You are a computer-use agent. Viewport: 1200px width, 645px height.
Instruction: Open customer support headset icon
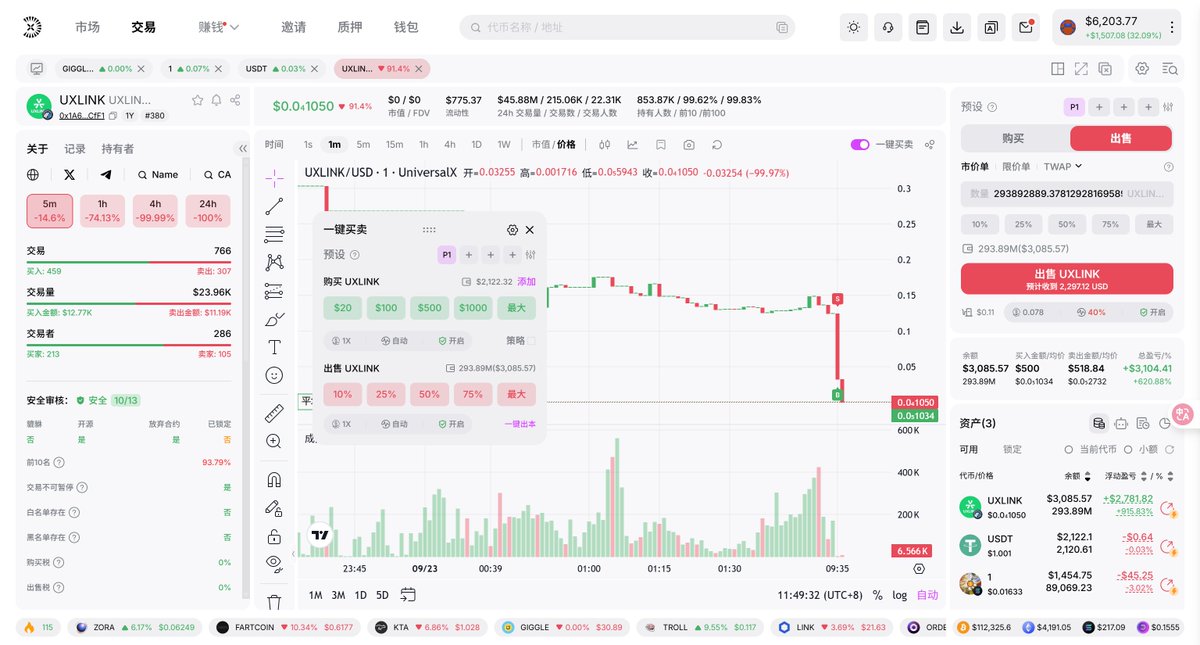[888, 27]
